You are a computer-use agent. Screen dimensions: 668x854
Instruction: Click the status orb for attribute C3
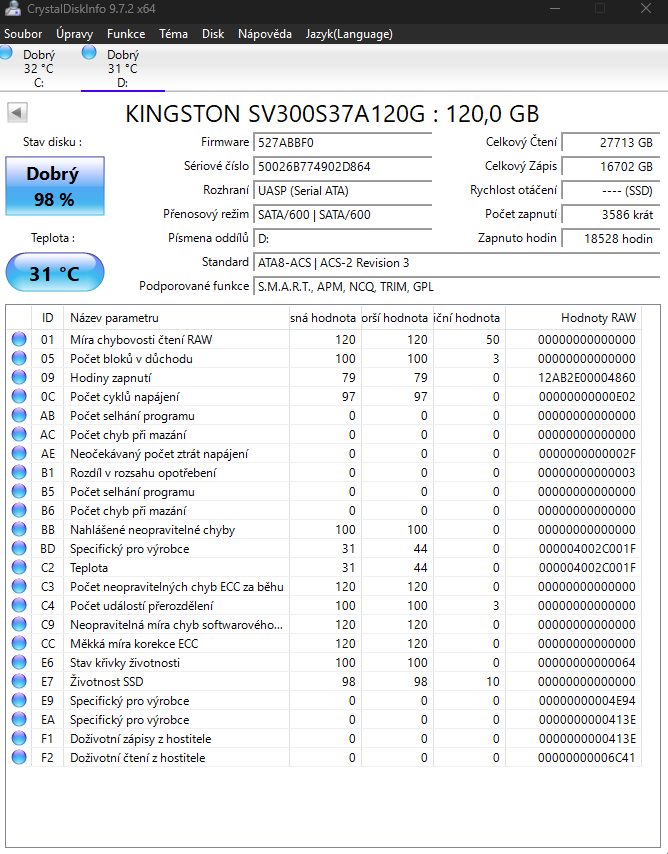coord(19,587)
